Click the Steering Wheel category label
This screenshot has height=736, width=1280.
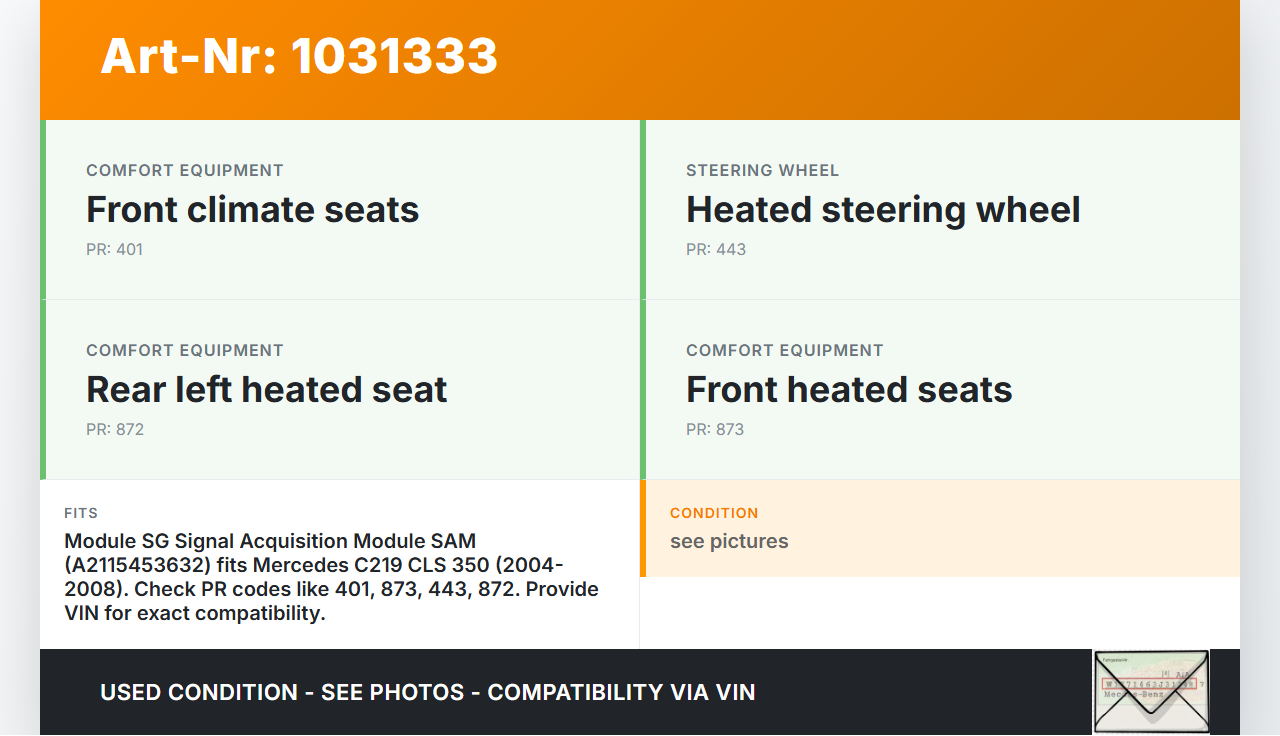762,170
